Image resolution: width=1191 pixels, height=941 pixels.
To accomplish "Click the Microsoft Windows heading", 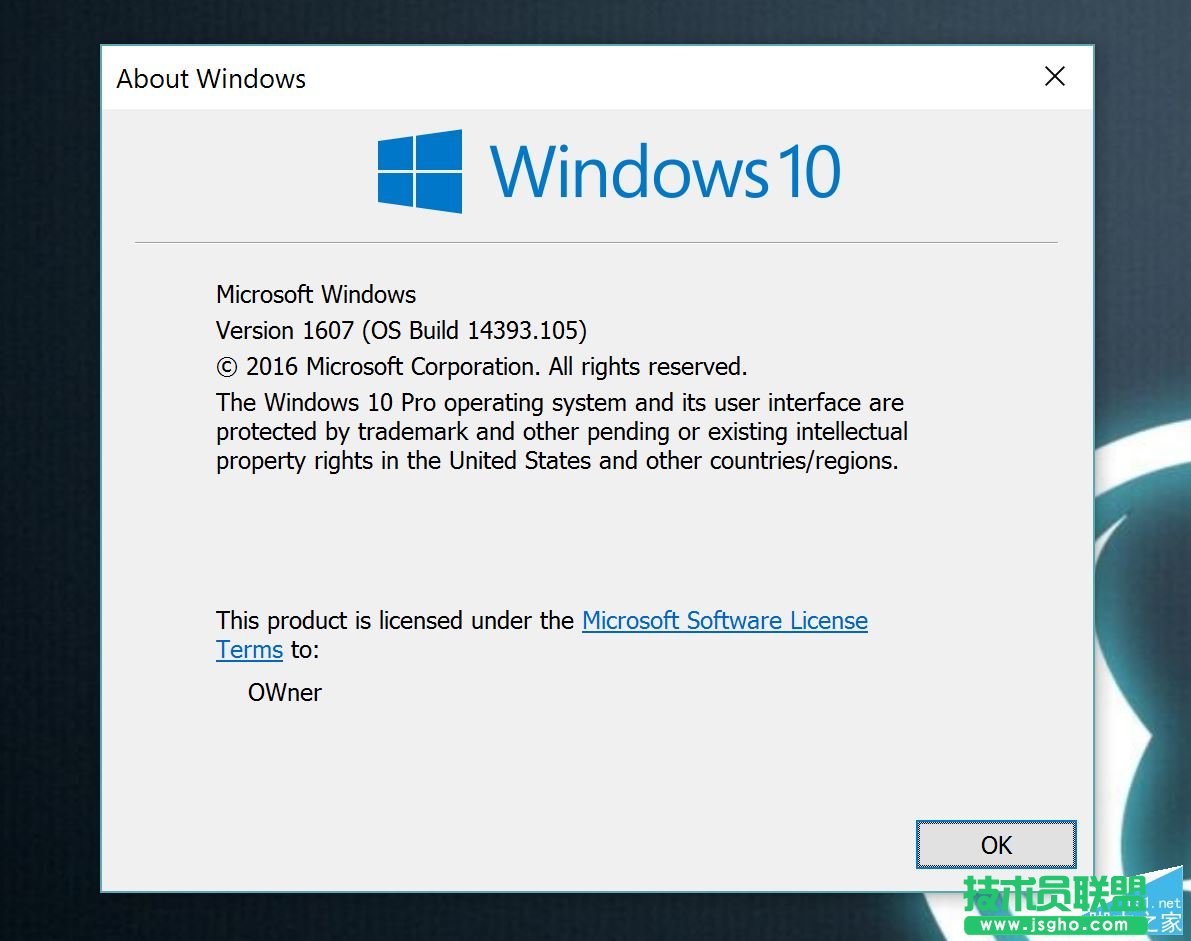I will 316,295.
